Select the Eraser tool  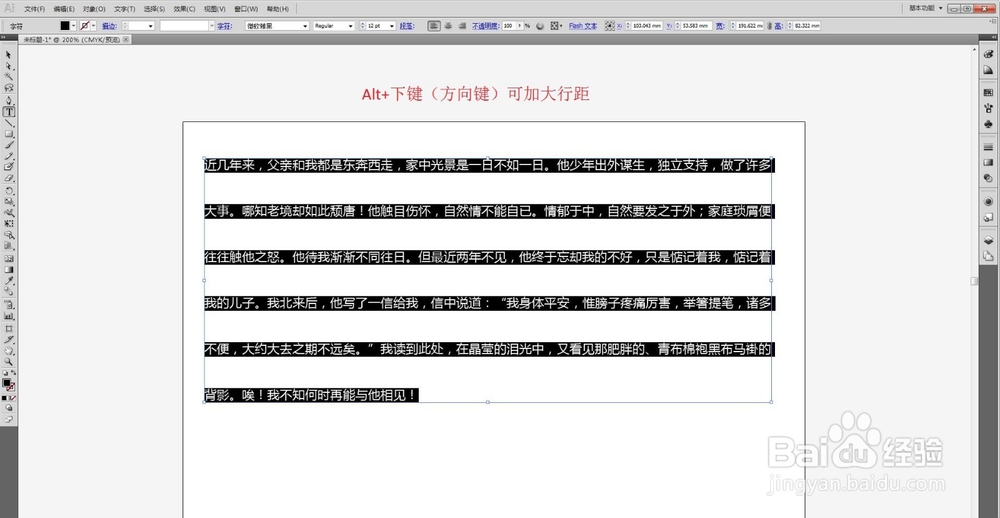[9, 178]
